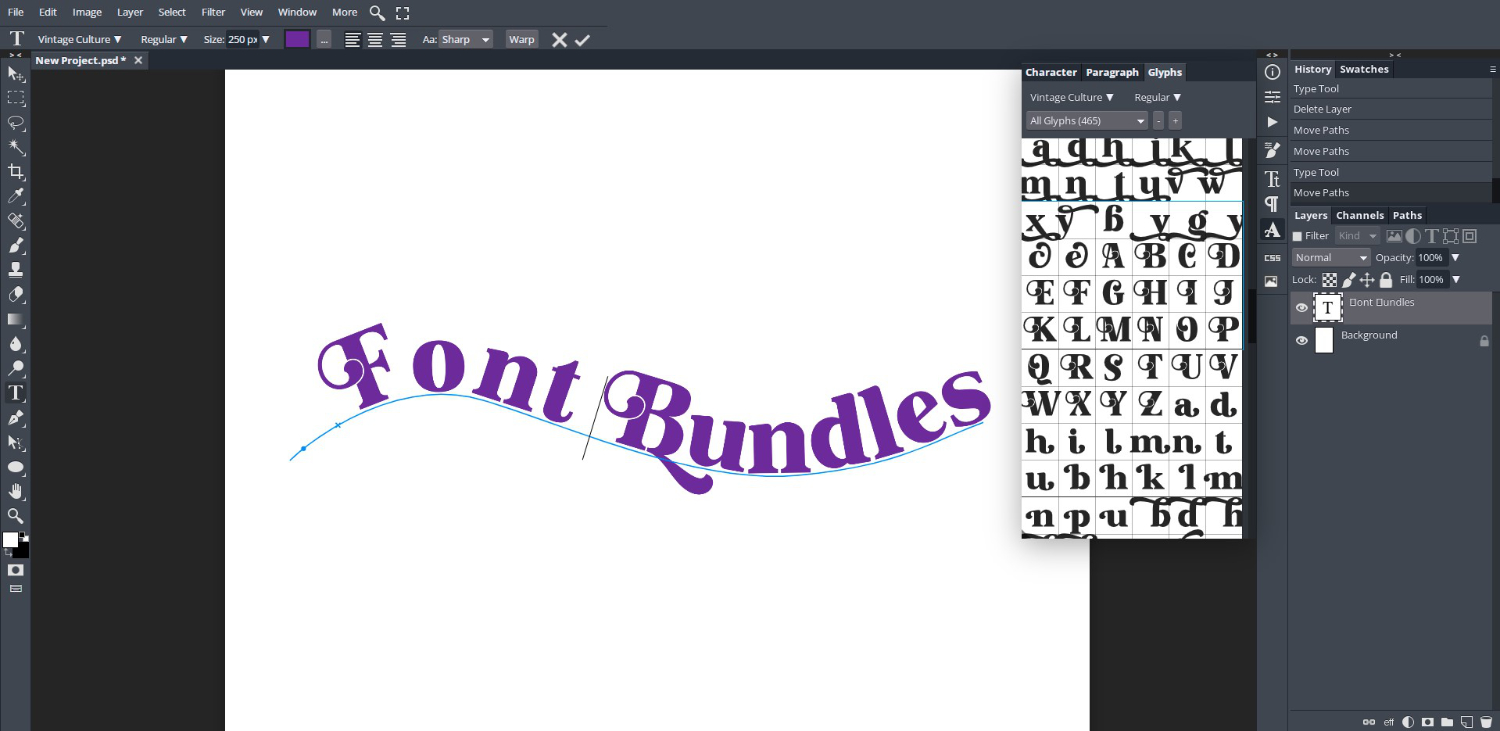Select the Path Select tool
The width and height of the screenshot is (1500, 731).
click(x=16, y=442)
